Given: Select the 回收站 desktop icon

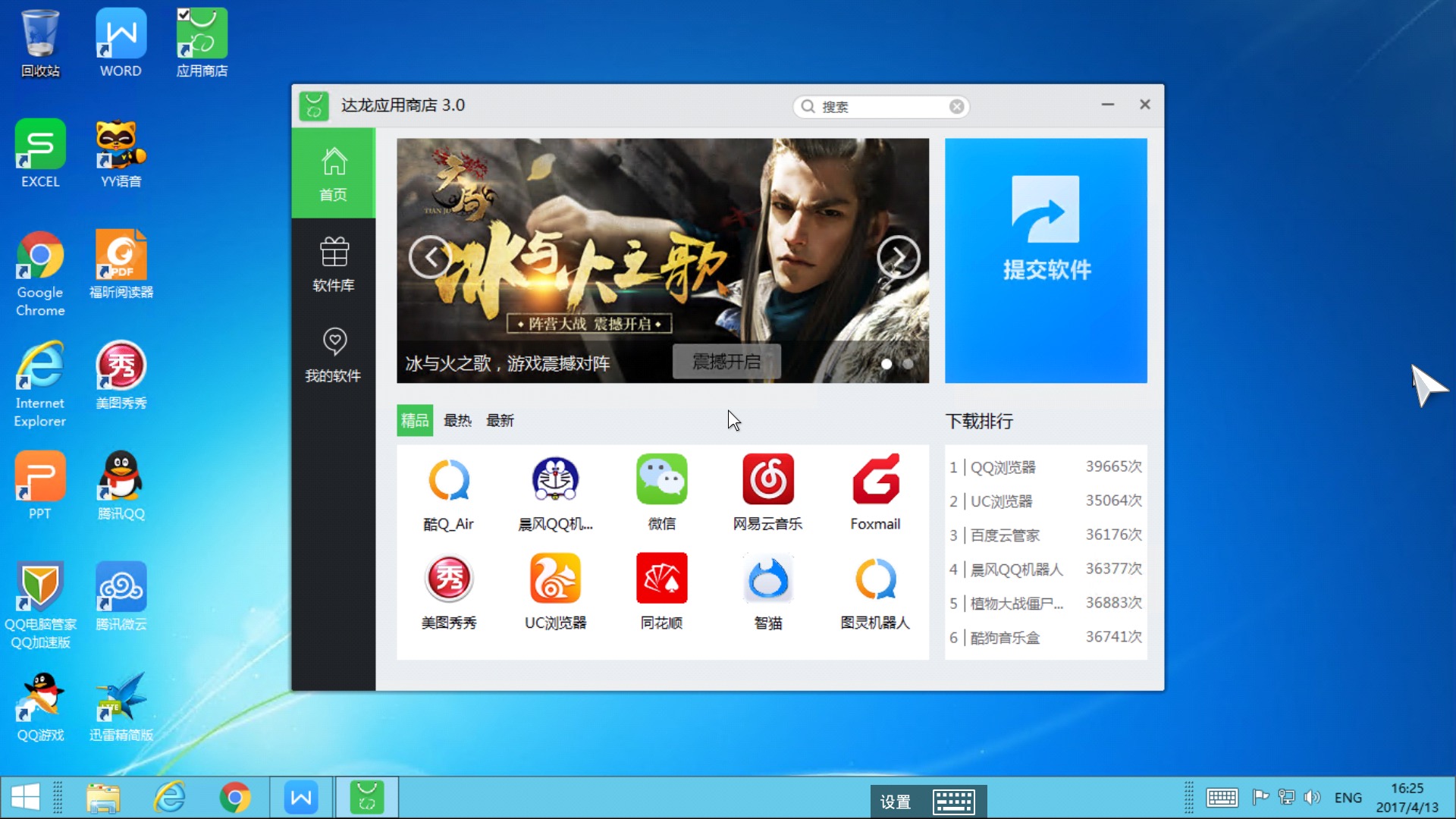Looking at the screenshot, I should coord(40,43).
